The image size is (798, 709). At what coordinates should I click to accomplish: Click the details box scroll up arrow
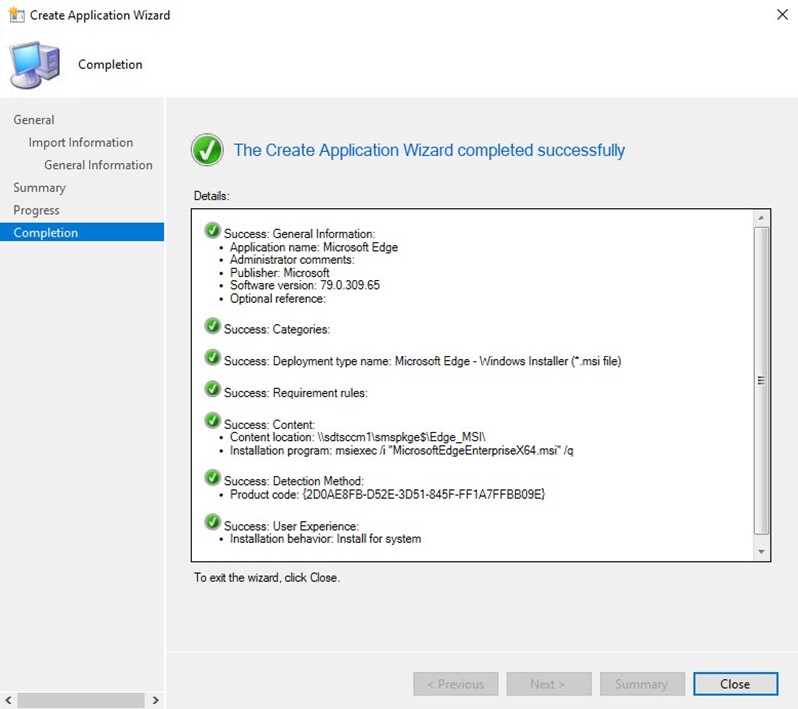[x=761, y=218]
